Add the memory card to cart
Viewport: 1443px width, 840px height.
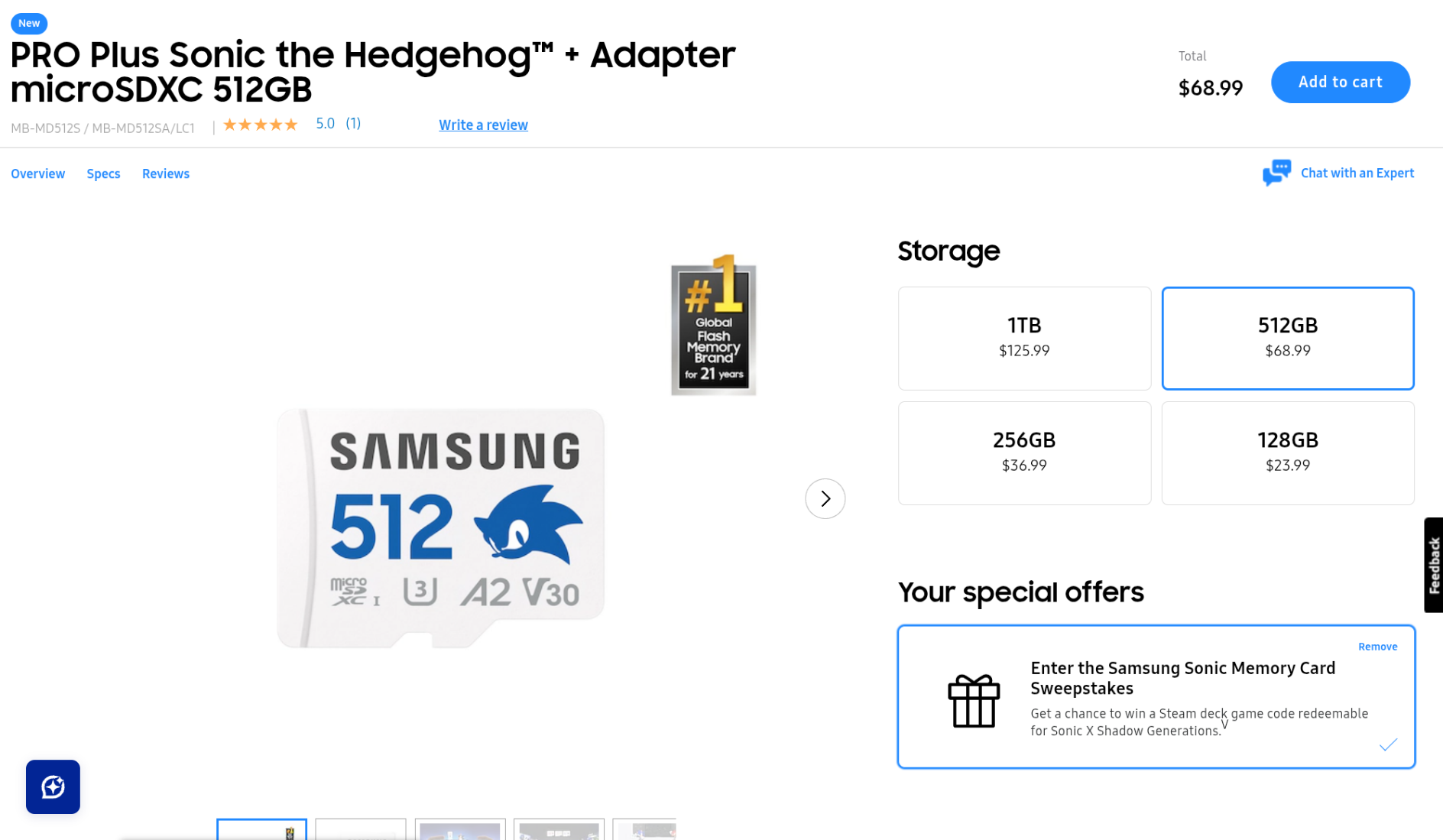coord(1340,82)
